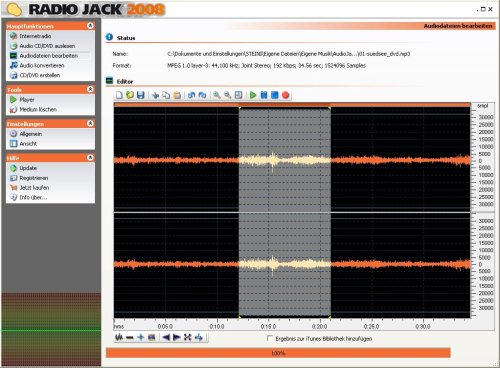The width and height of the screenshot is (500, 368).
Task: Paste audio from the clipboard
Action: [177, 95]
